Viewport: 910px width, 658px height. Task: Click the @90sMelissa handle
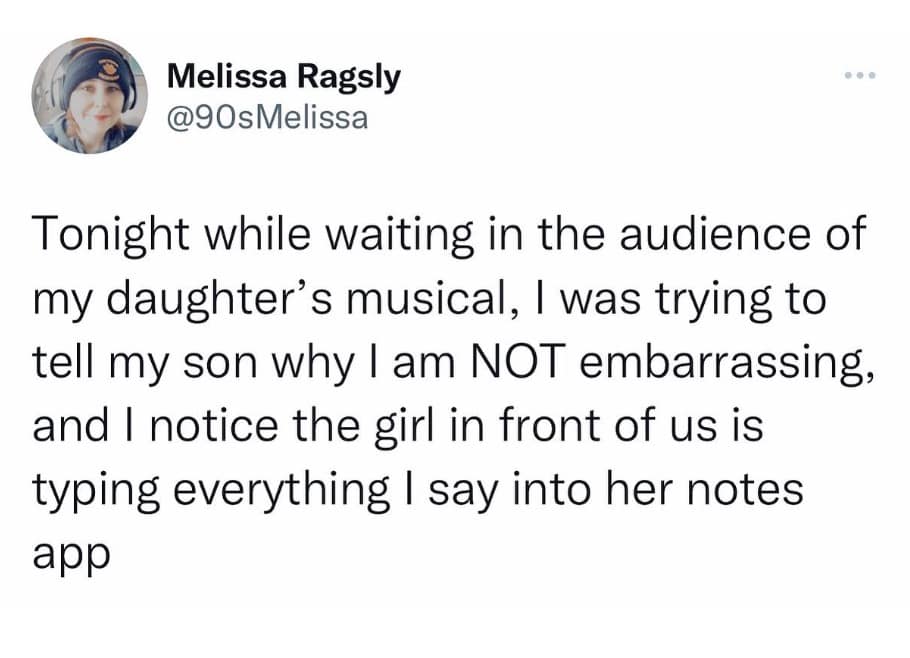pyautogui.click(x=267, y=117)
